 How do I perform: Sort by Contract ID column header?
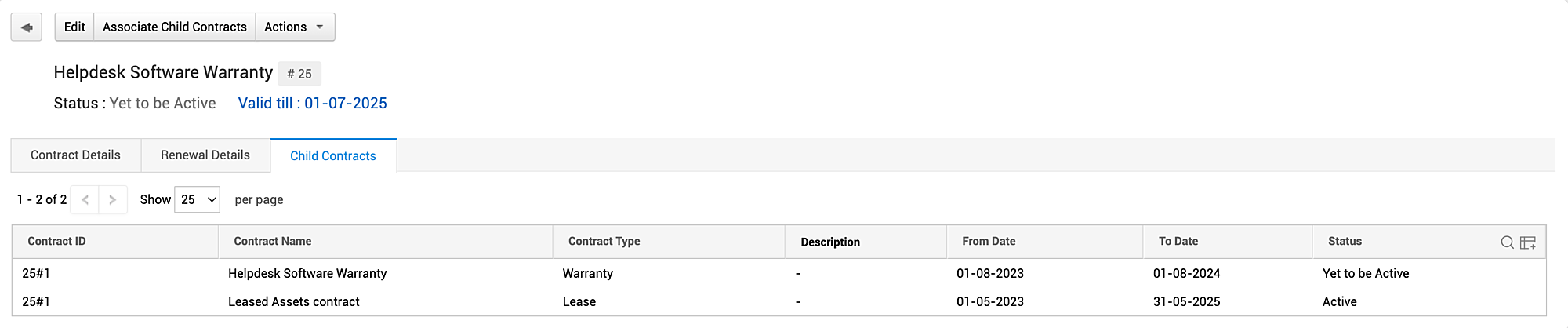point(56,242)
